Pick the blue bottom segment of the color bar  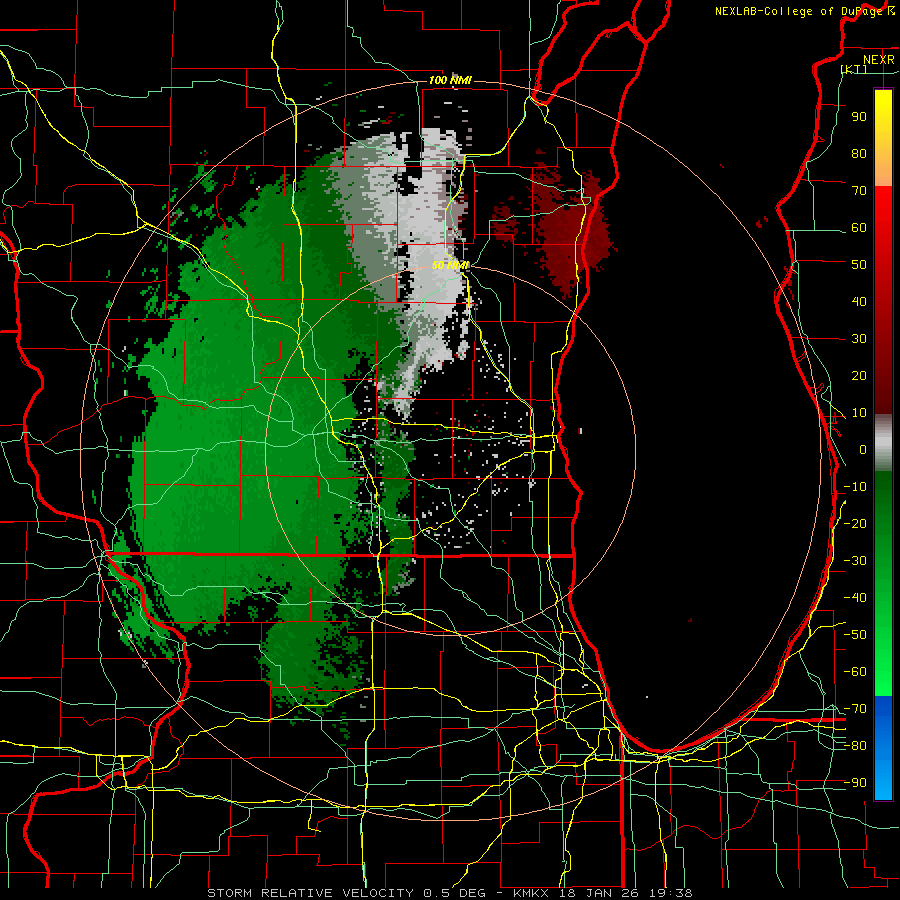click(883, 748)
